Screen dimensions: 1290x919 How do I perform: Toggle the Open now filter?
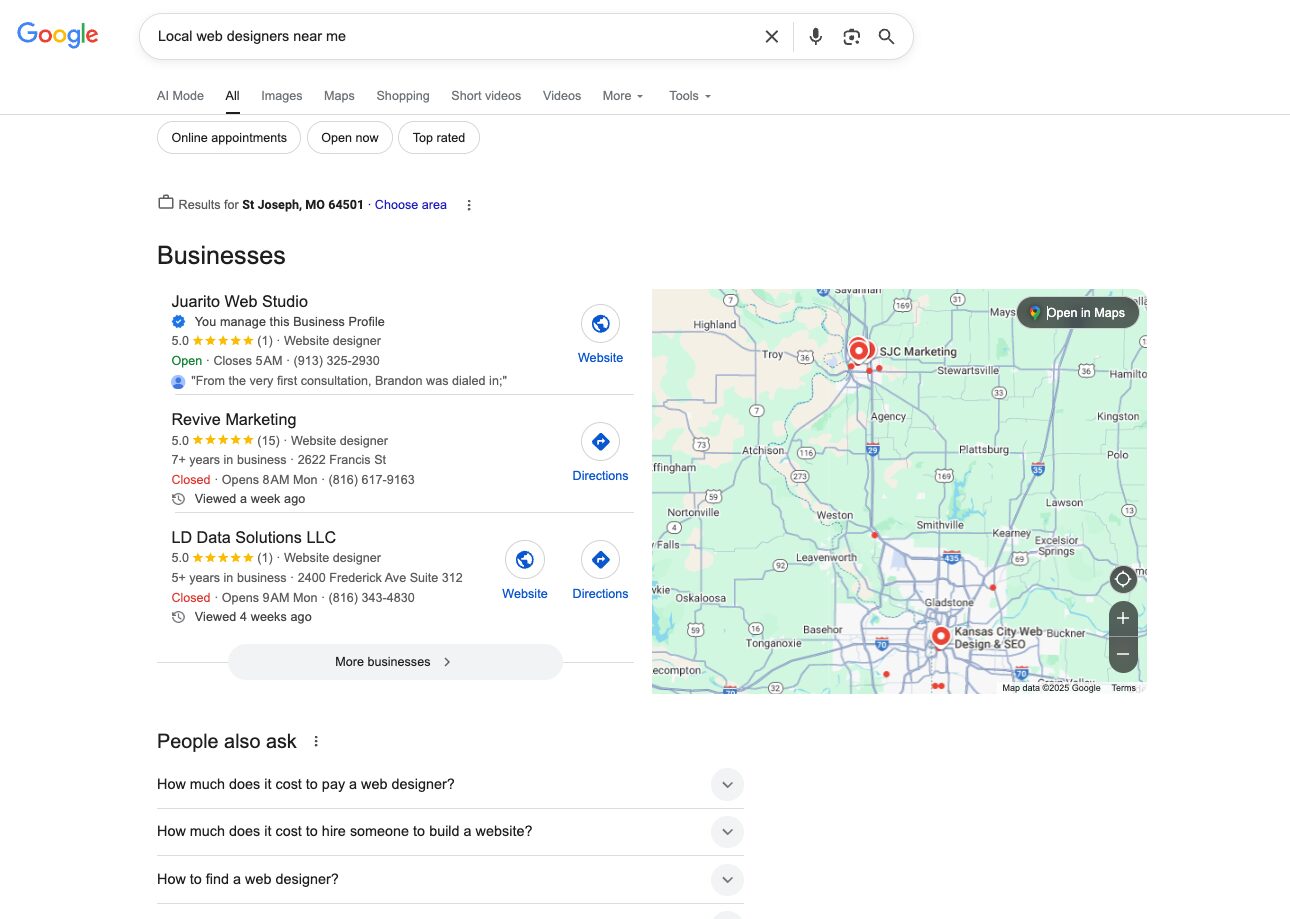pyautogui.click(x=350, y=138)
